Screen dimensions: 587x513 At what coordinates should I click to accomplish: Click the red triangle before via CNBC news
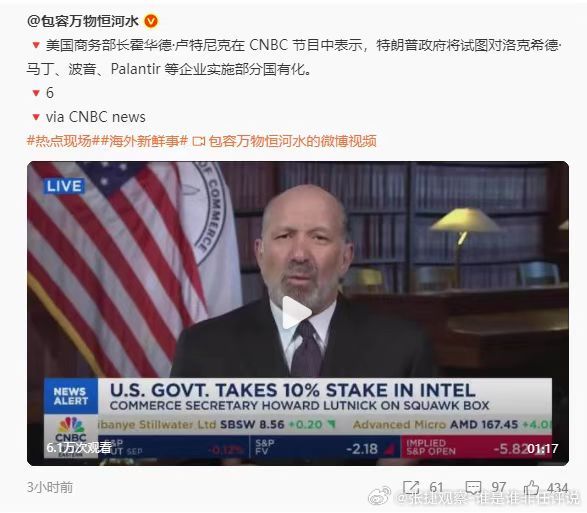coord(36,117)
